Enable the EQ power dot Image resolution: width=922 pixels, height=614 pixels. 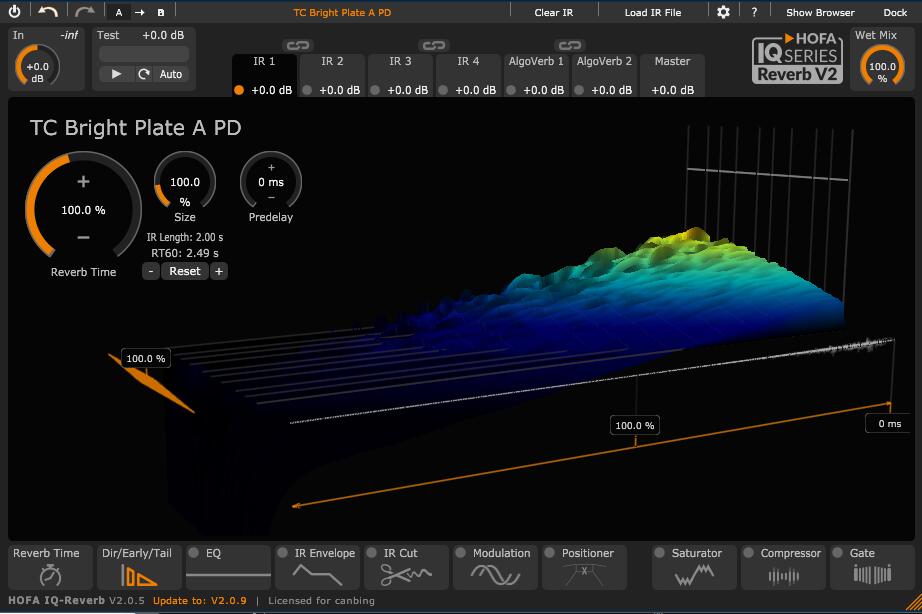[x=193, y=553]
